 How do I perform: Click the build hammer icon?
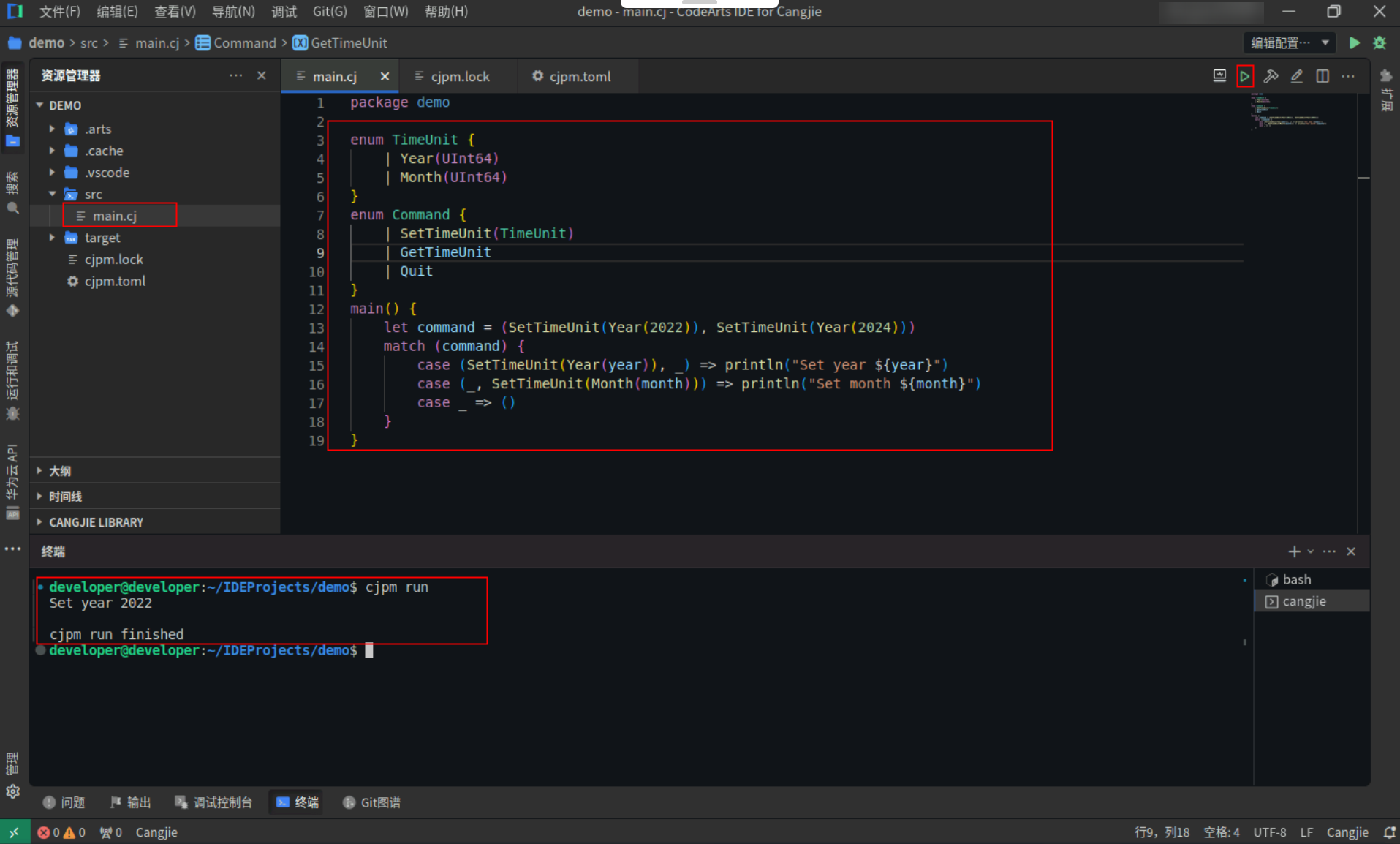click(1271, 76)
